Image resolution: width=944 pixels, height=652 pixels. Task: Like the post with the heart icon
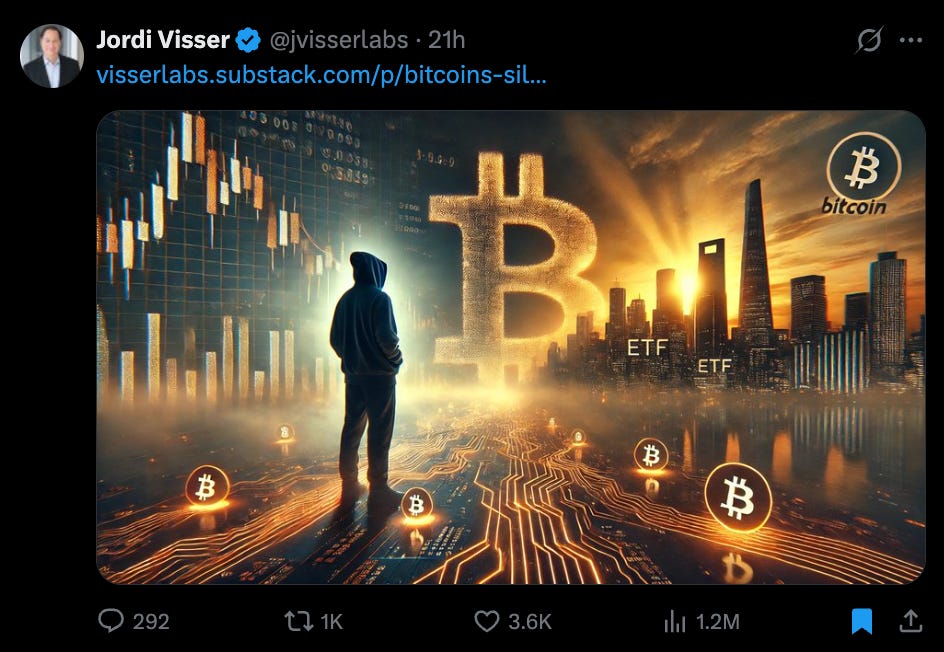[x=487, y=621]
